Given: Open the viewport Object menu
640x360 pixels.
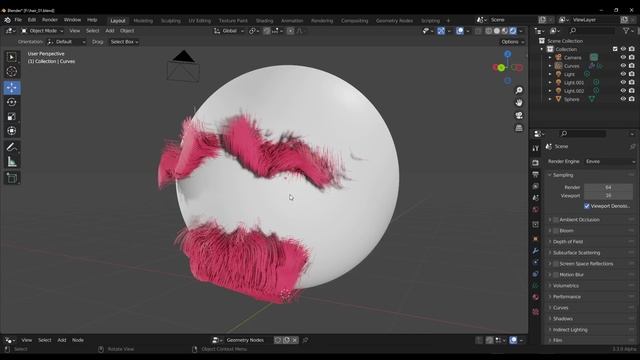Looking at the screenshot, I should pos(127,31).
